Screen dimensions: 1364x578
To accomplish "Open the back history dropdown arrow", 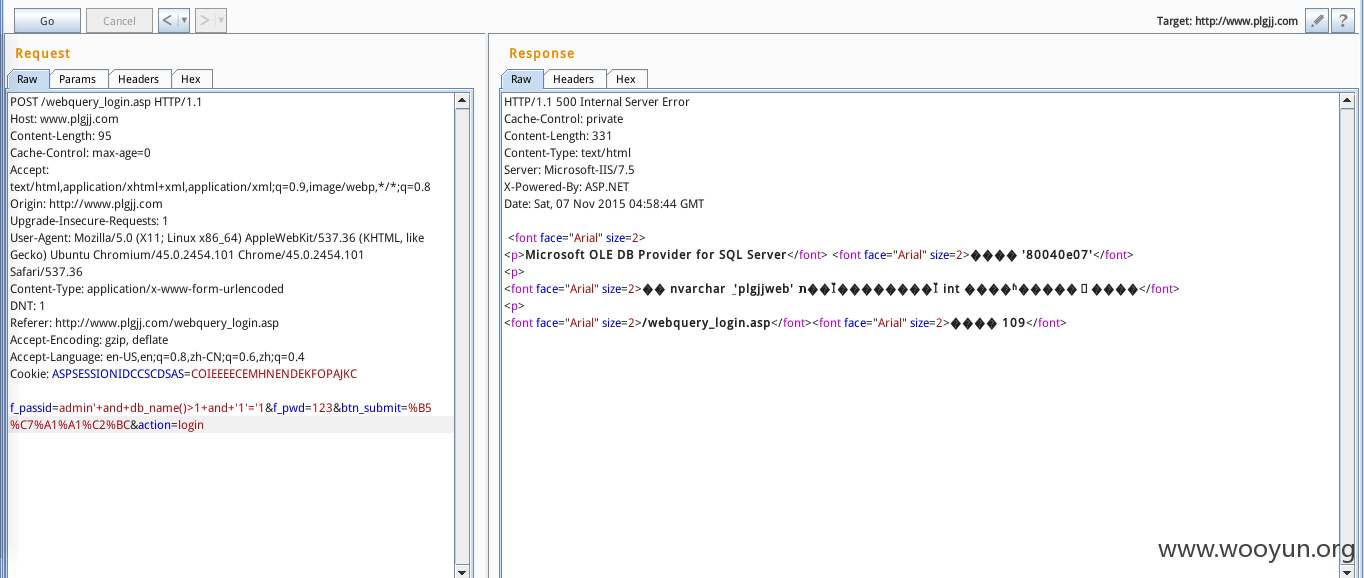I will (184, 20).
